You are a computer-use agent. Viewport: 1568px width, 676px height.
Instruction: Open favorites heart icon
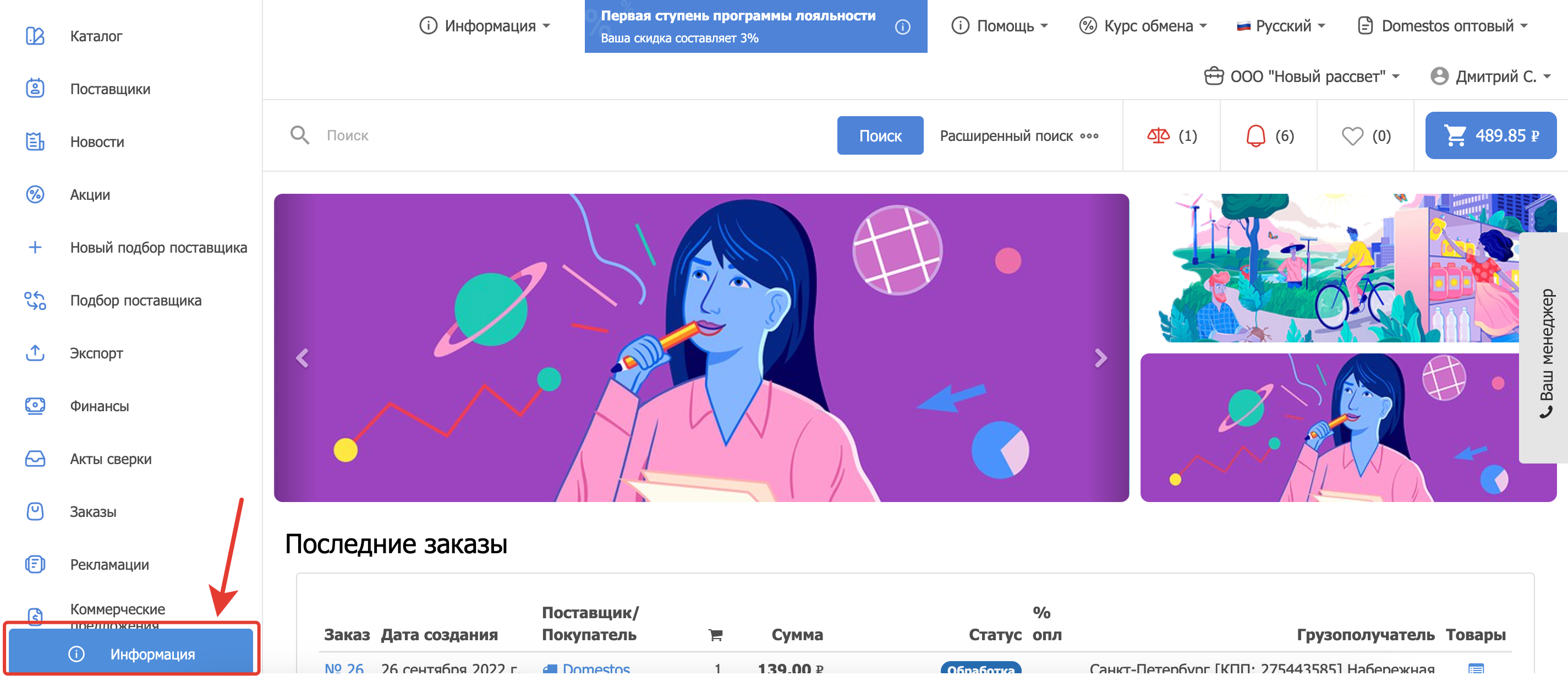tap(1352, 136)
